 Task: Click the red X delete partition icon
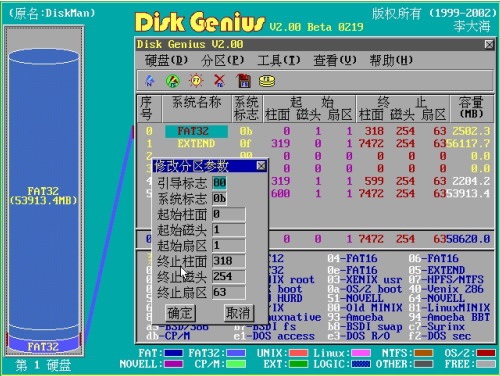click(x=219, y=81)
